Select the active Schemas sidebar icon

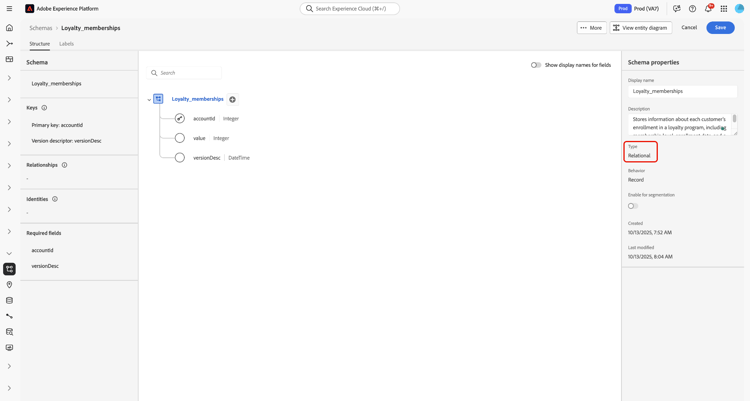click(9, 269)
